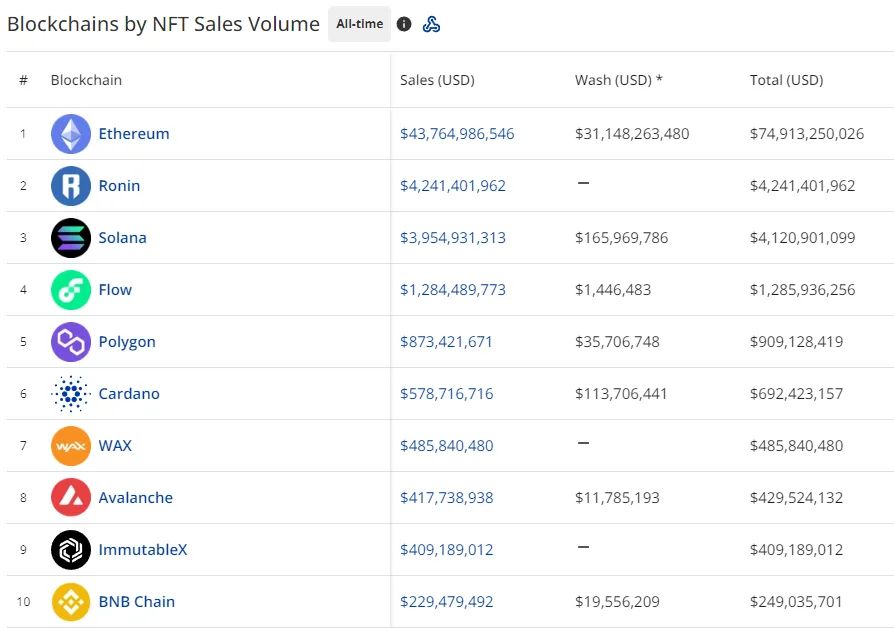Click the Ethereum logo icon
894x628 pixels.
71,134
